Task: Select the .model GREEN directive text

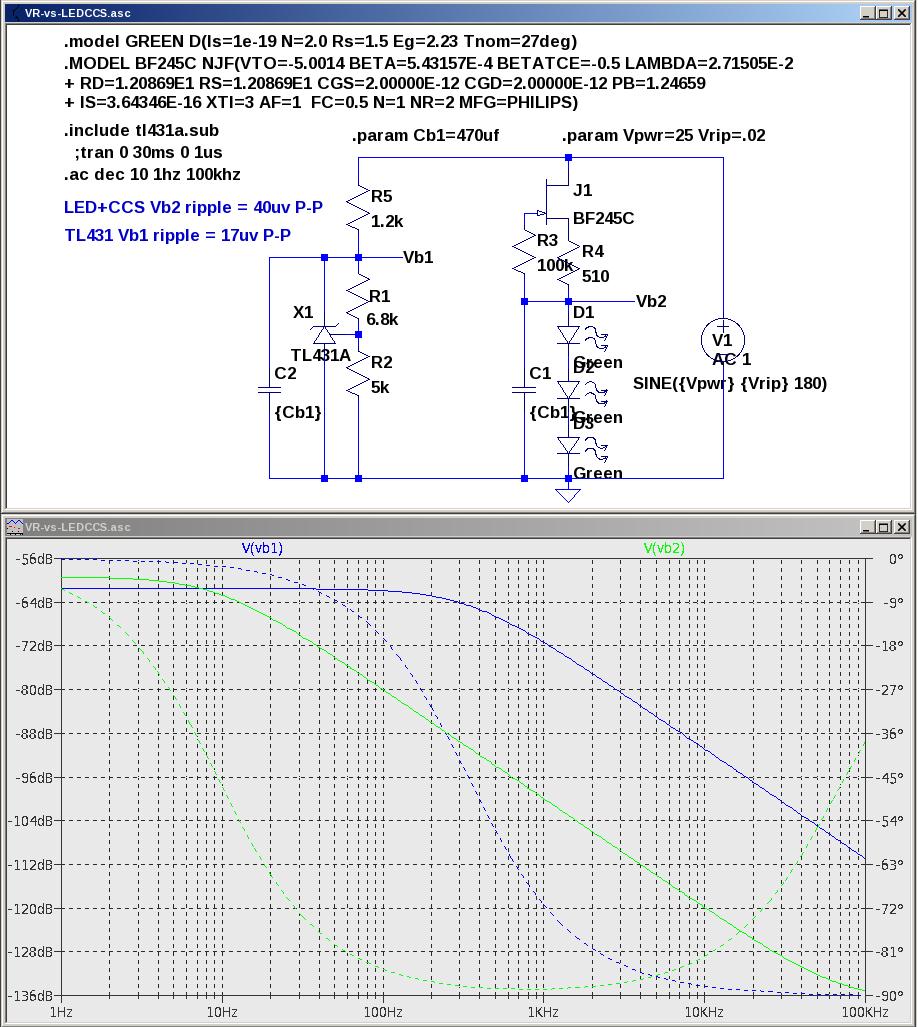Action: (320, 41)
